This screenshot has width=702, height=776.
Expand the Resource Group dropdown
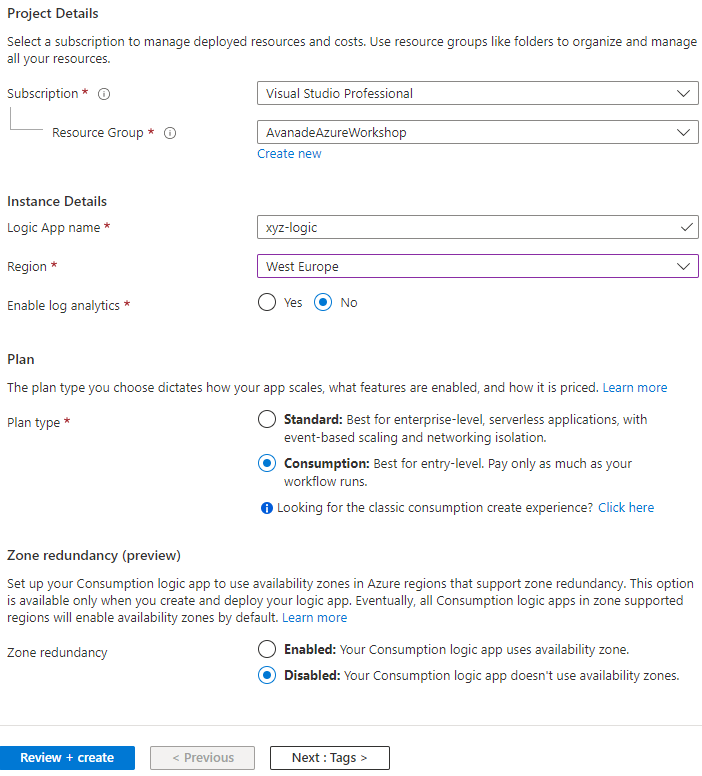(x=477, y=132)
